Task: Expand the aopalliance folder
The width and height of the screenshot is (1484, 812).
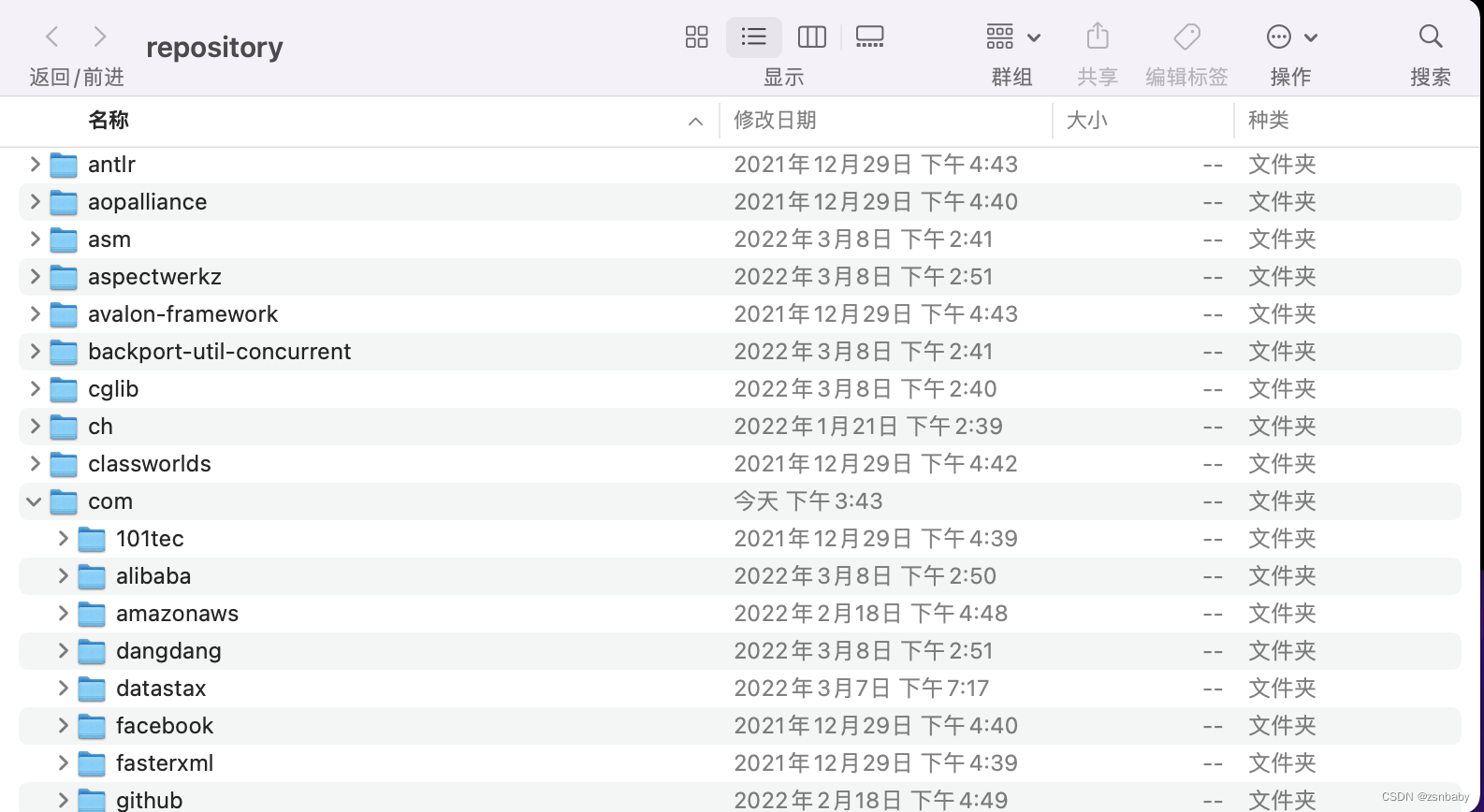Action: (x=35, y=202)
